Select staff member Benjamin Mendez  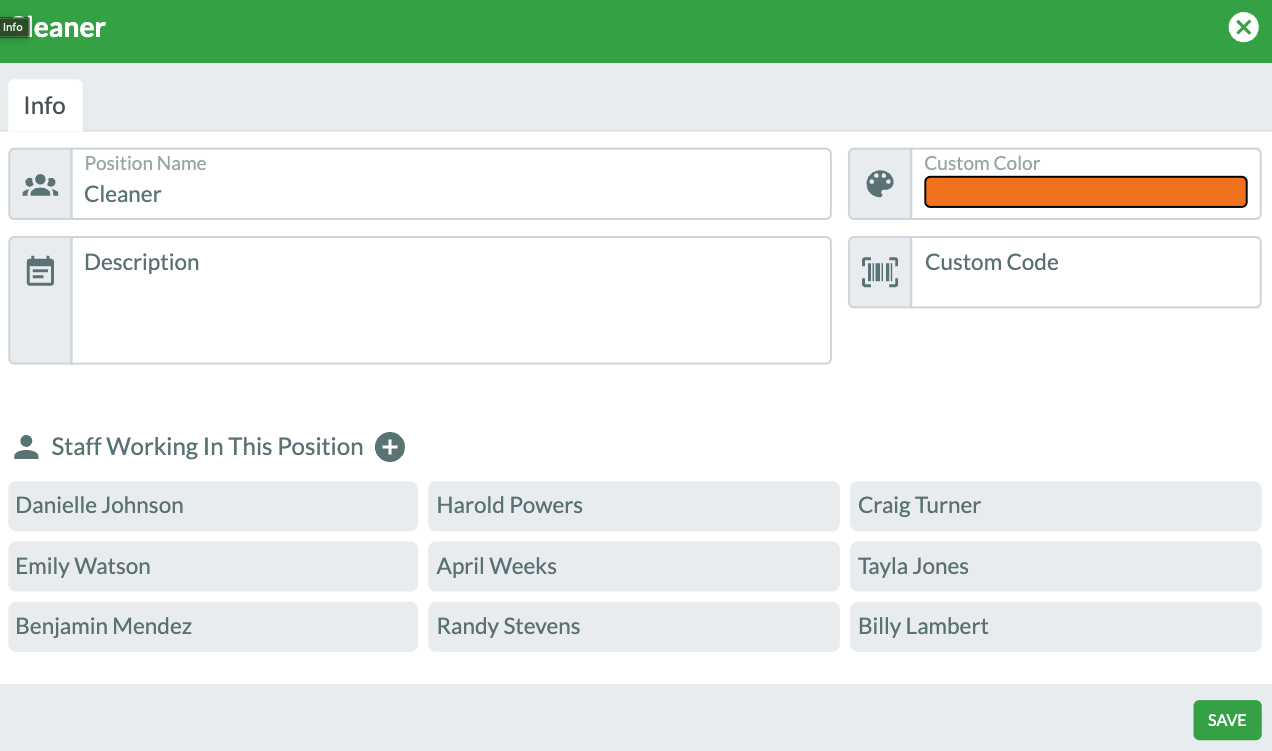(x=213, y=626)
